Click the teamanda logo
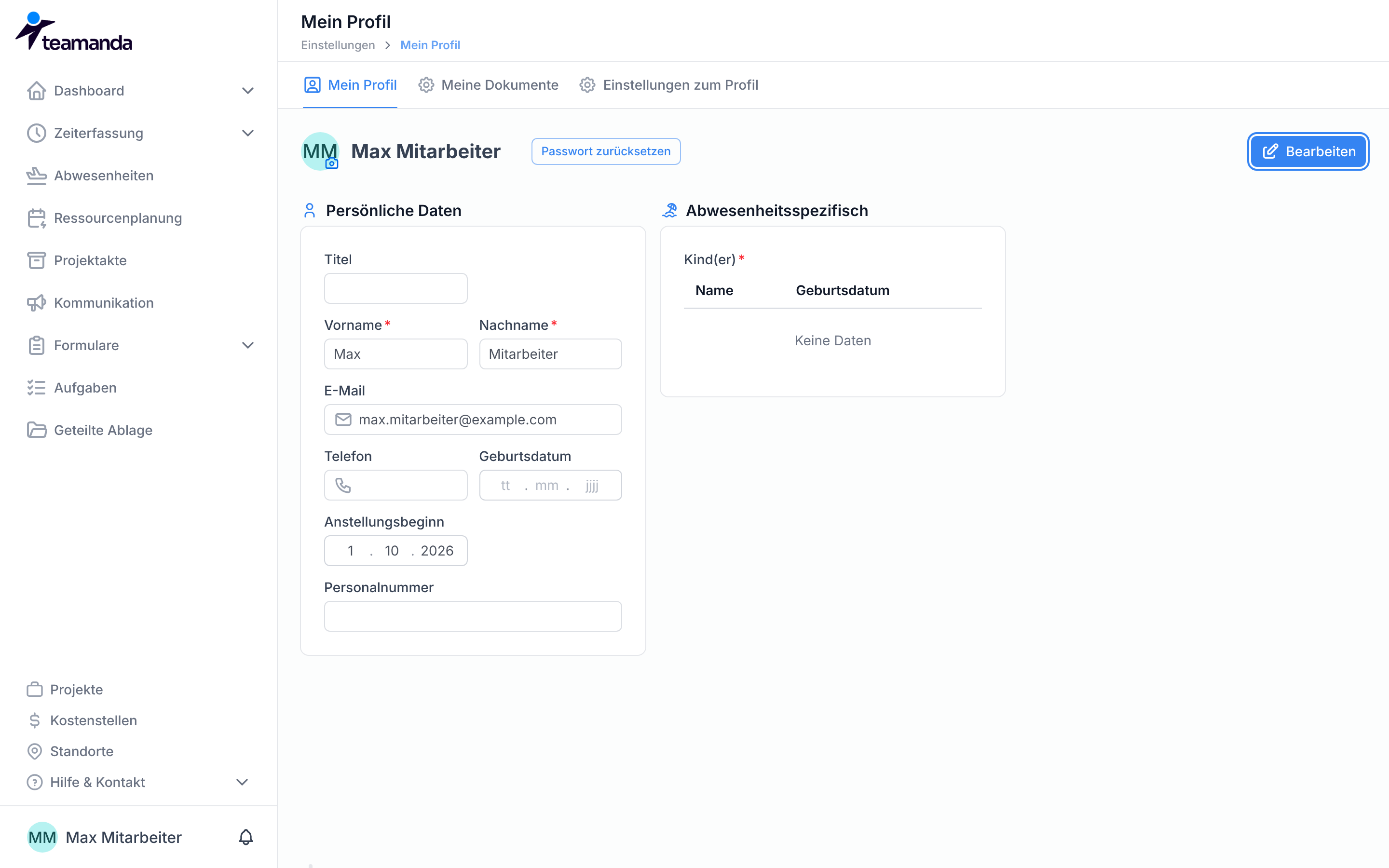Image resolution: width=1389 pixels, height=868 pixels. (73, 31)
